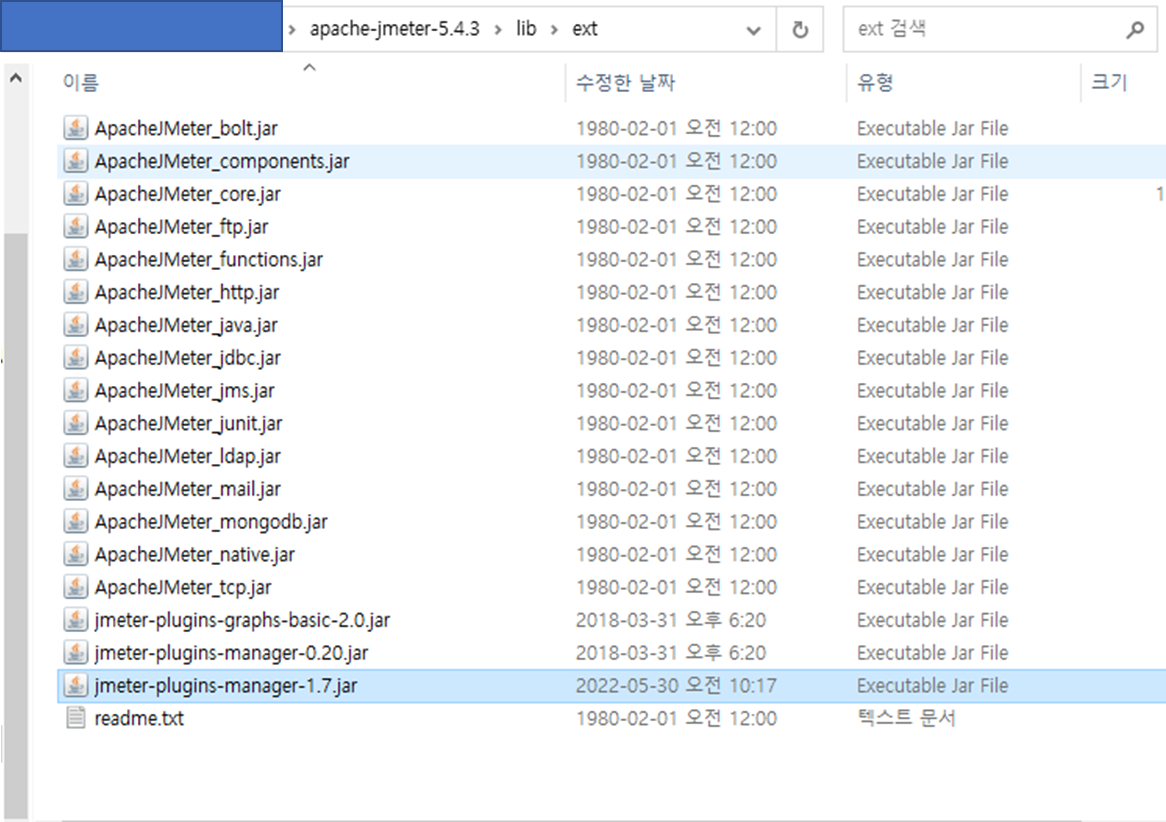The height and width of the screenshot is (822, 1166).
Task: Click the jar icon of ApacheJMeter_jdbc.jar
Action: point(75,357)
